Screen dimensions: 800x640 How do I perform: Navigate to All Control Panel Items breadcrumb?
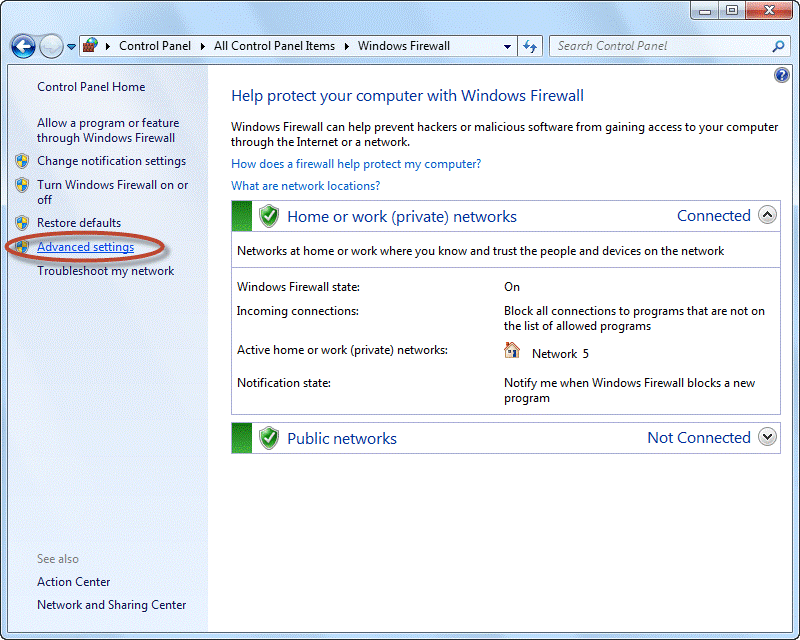274,46
